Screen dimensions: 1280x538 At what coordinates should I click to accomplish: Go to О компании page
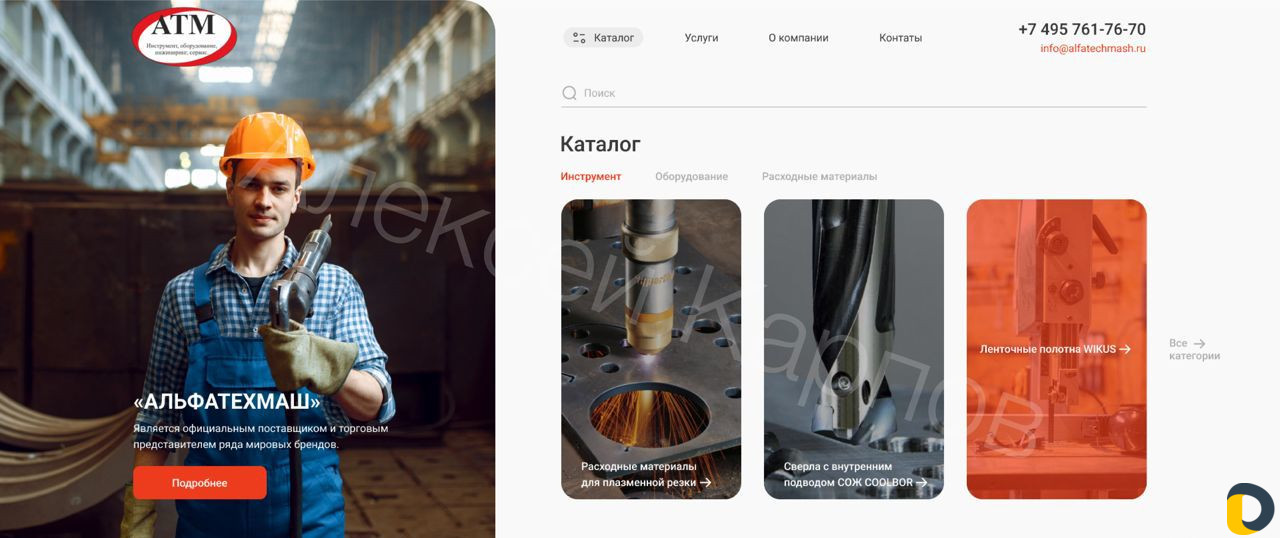tap(798, 38)
